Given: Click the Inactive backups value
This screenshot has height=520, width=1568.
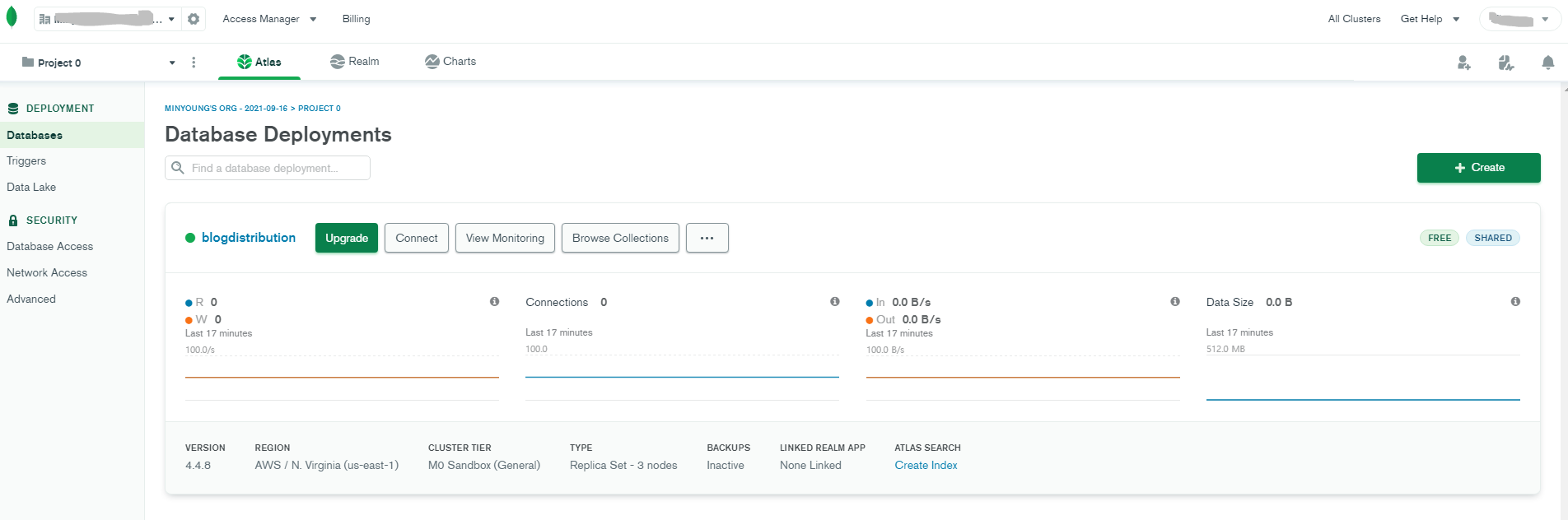Looking at the screenshot, I should click(726, 466).
